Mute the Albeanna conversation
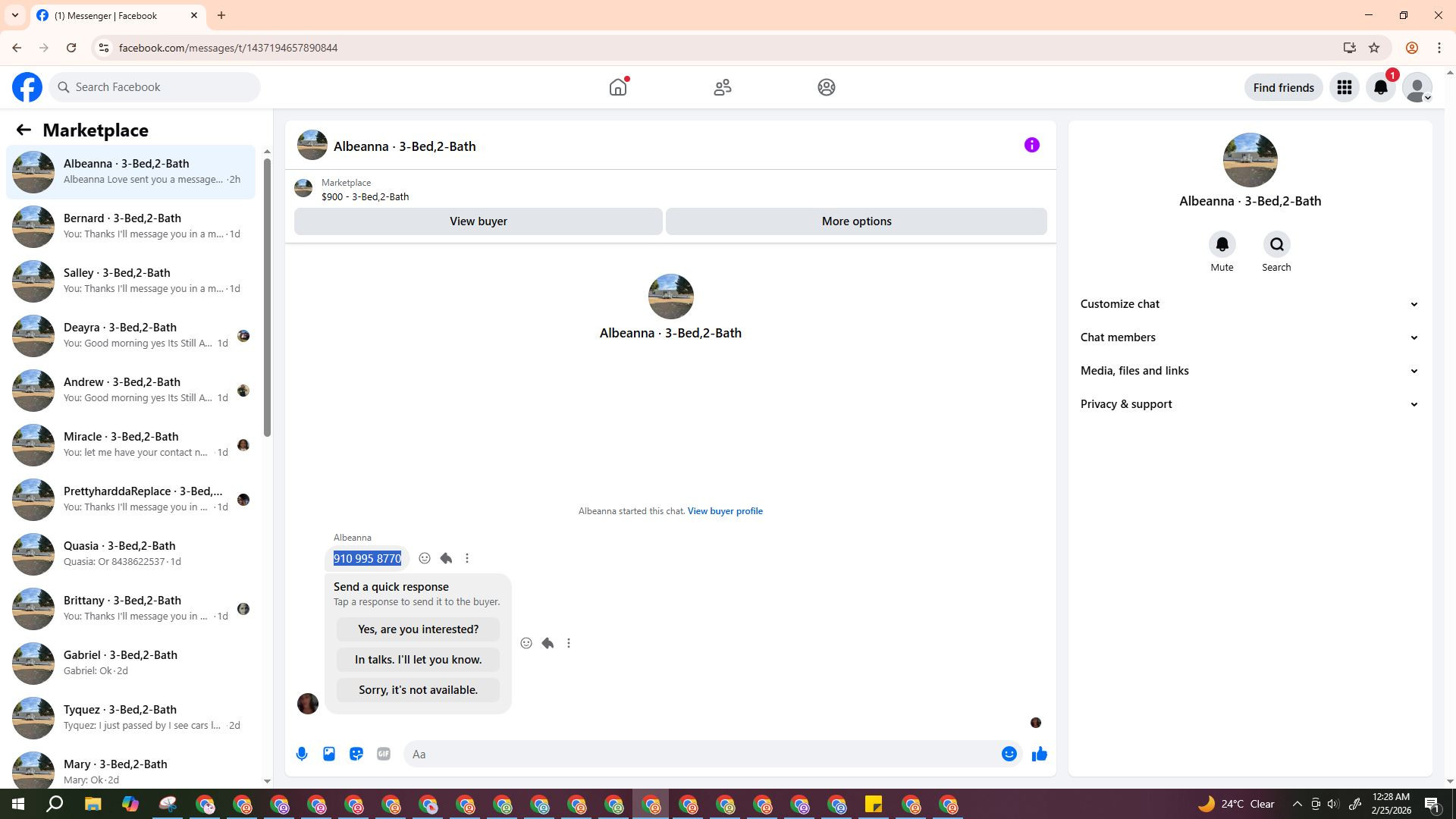 coord(1222,245)
